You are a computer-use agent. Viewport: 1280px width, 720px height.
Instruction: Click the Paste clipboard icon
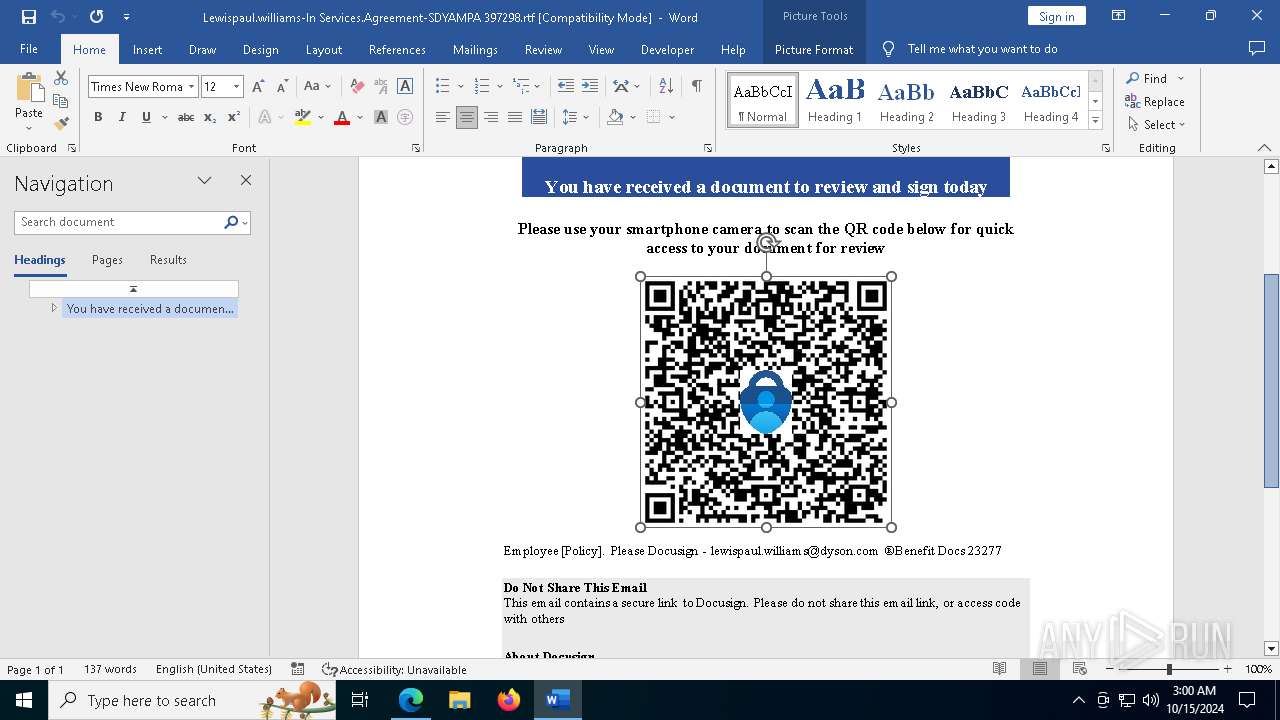(x=29, y=89)
